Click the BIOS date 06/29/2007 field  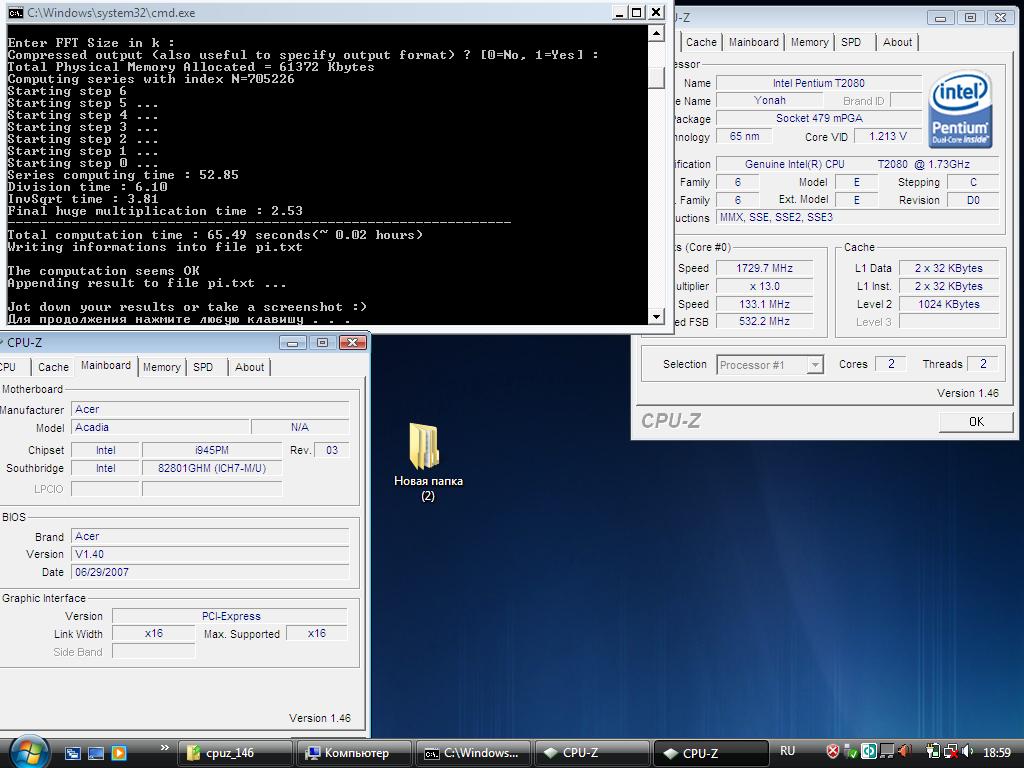click(x=210, y=572)
